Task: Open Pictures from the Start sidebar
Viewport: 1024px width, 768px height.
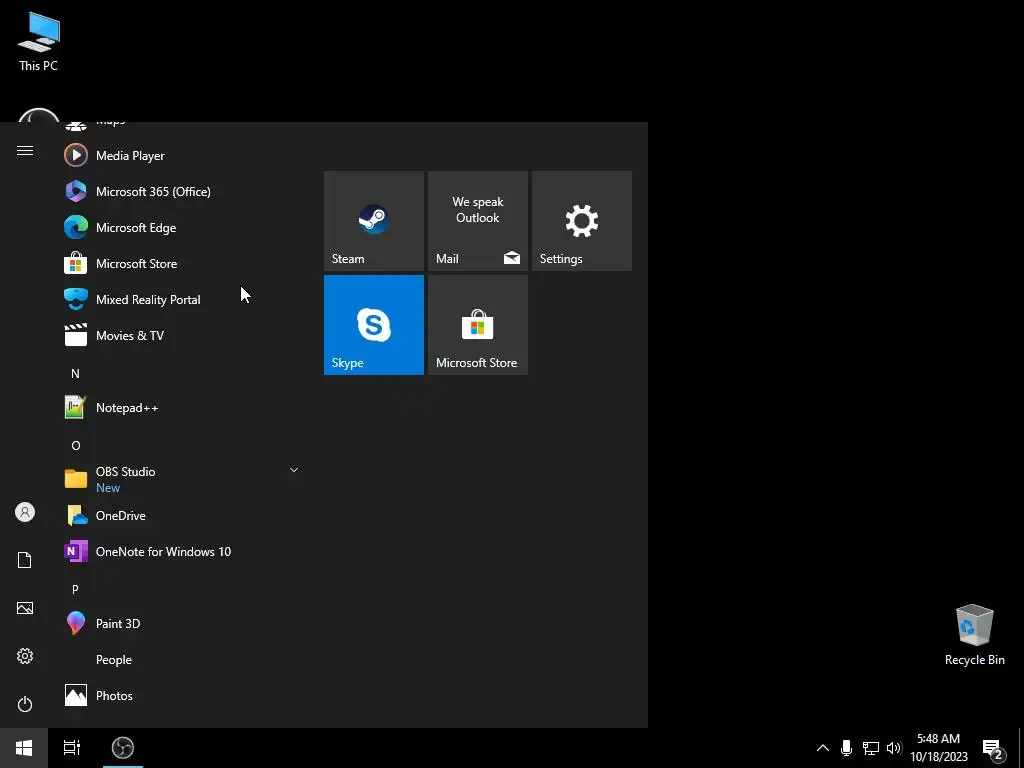Action: (x=25, y=608)
